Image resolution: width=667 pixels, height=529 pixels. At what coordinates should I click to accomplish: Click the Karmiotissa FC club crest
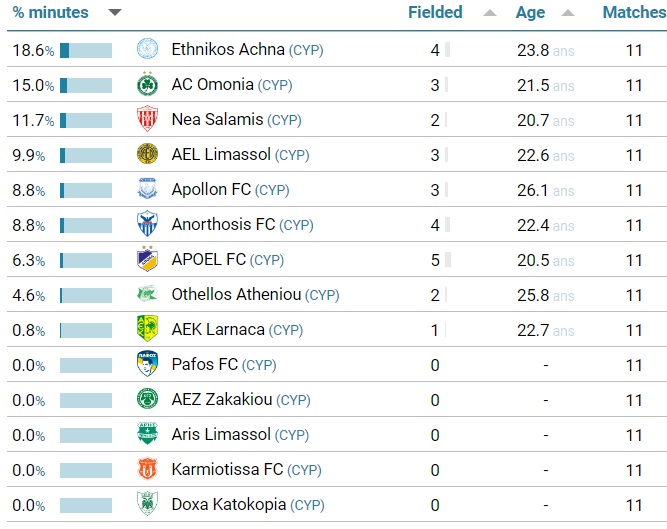coord(147,469)
